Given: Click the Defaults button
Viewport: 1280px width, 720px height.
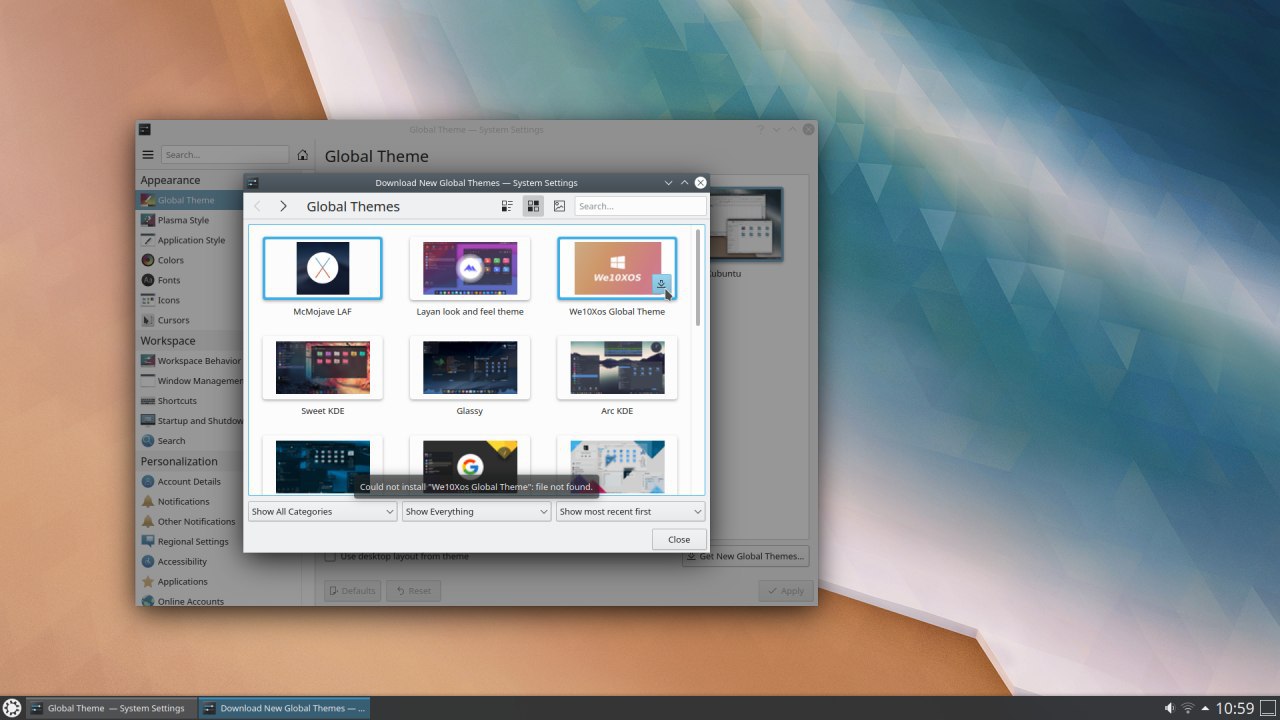Looking at the screenshot, I should click(352, 591).
